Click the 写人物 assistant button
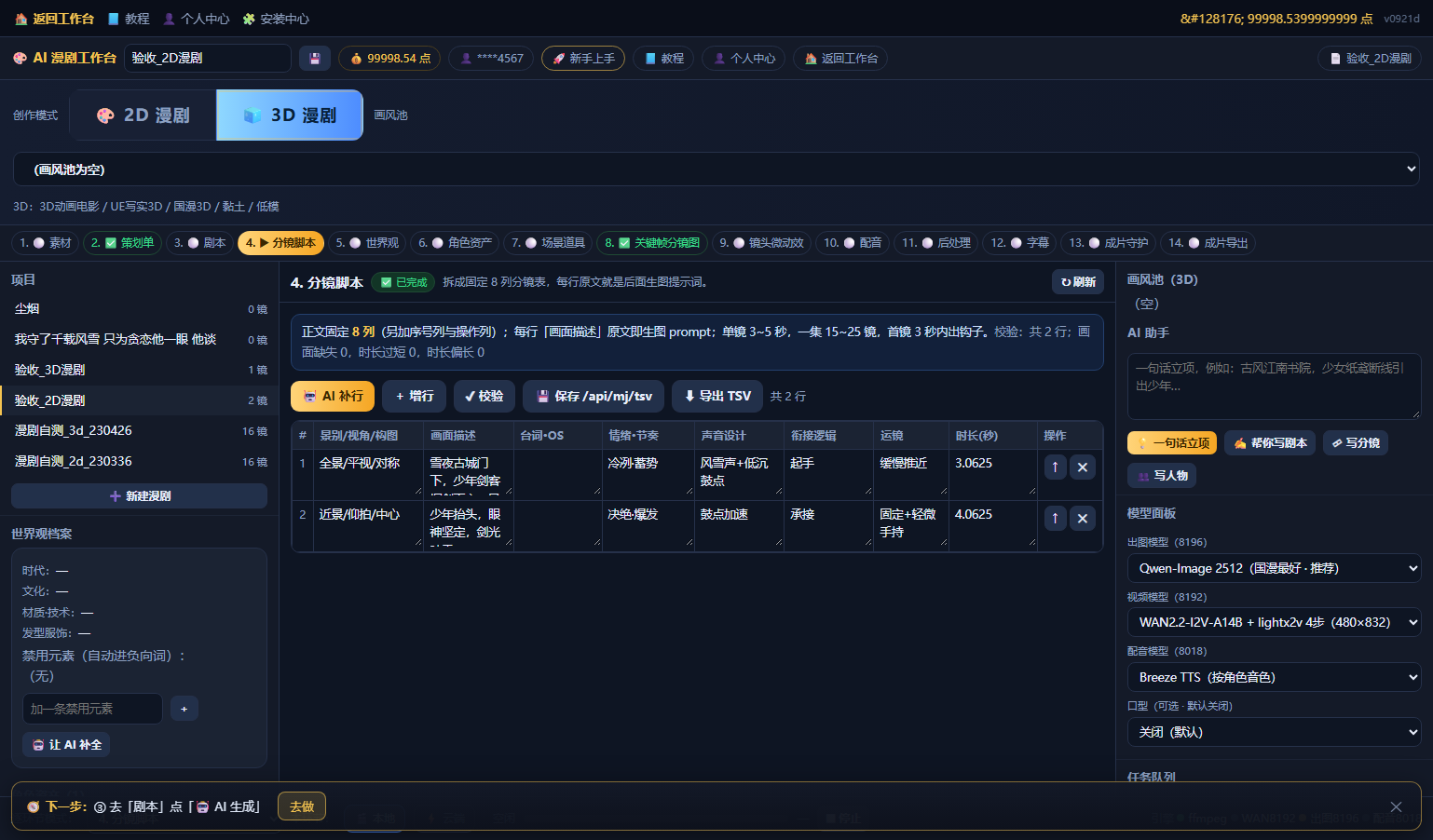Screen dimensions: 1433x840 point(1162,475)
